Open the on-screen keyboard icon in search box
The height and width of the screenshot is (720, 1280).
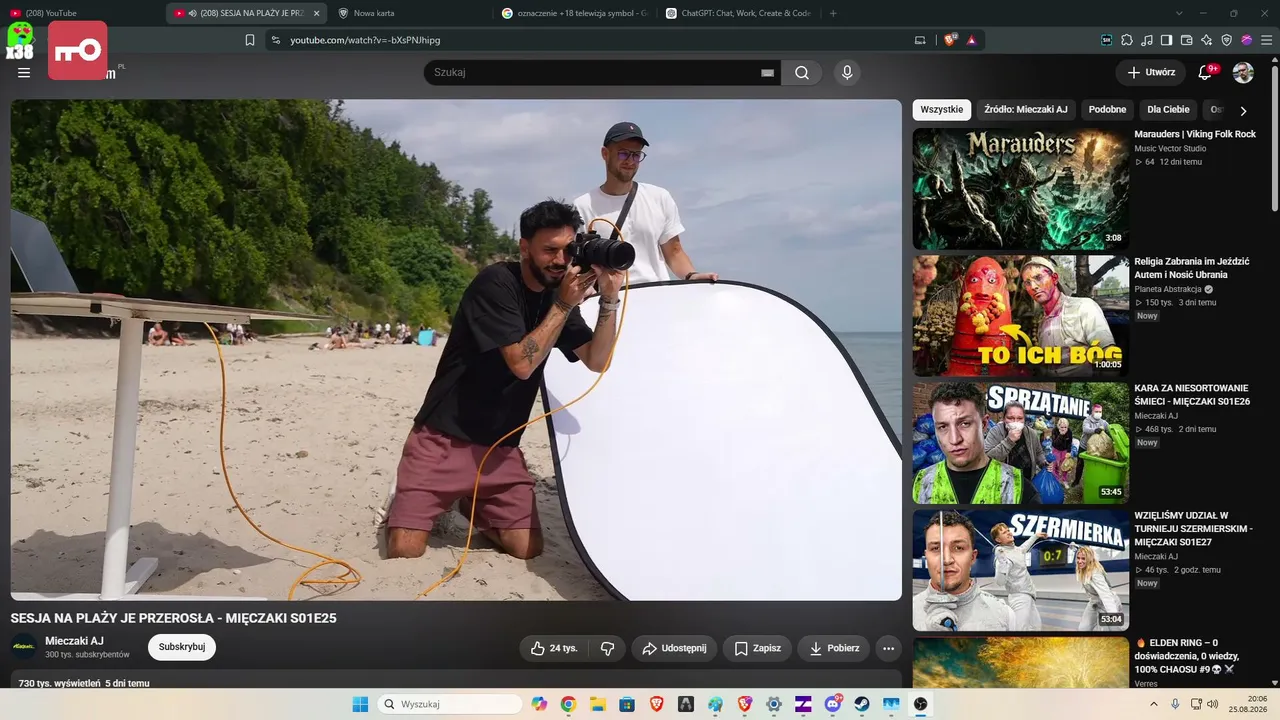click(768, 73)
